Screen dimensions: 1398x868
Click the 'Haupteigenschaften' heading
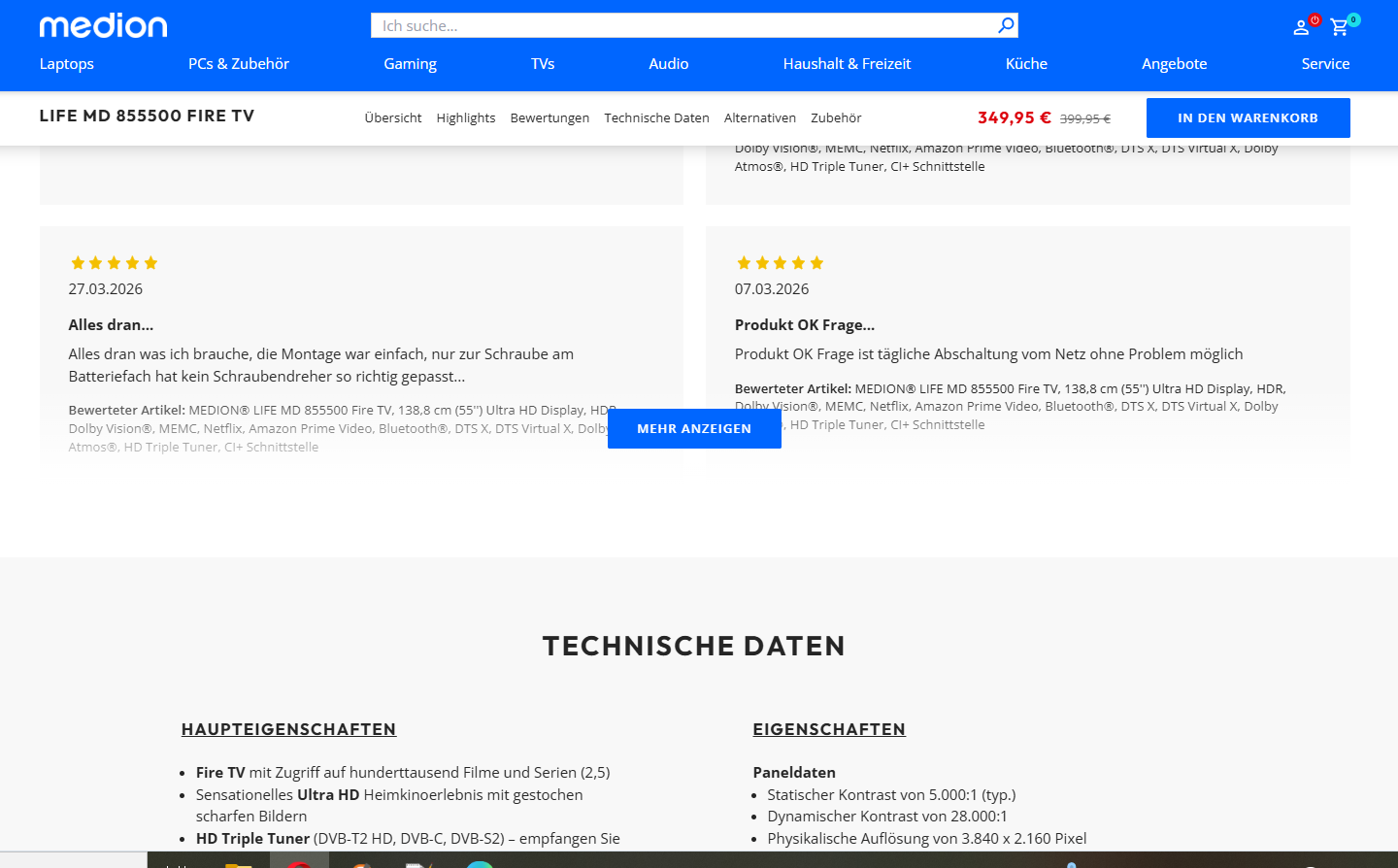(288, 729)
